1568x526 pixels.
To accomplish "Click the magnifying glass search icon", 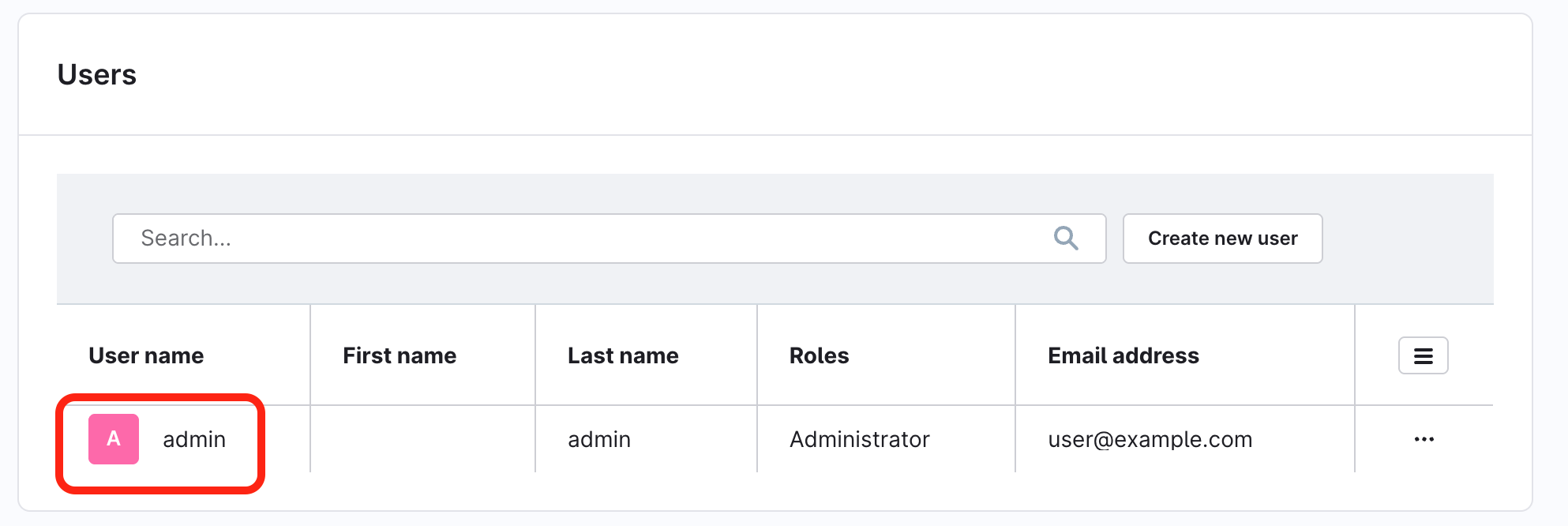I will 1066,238.
